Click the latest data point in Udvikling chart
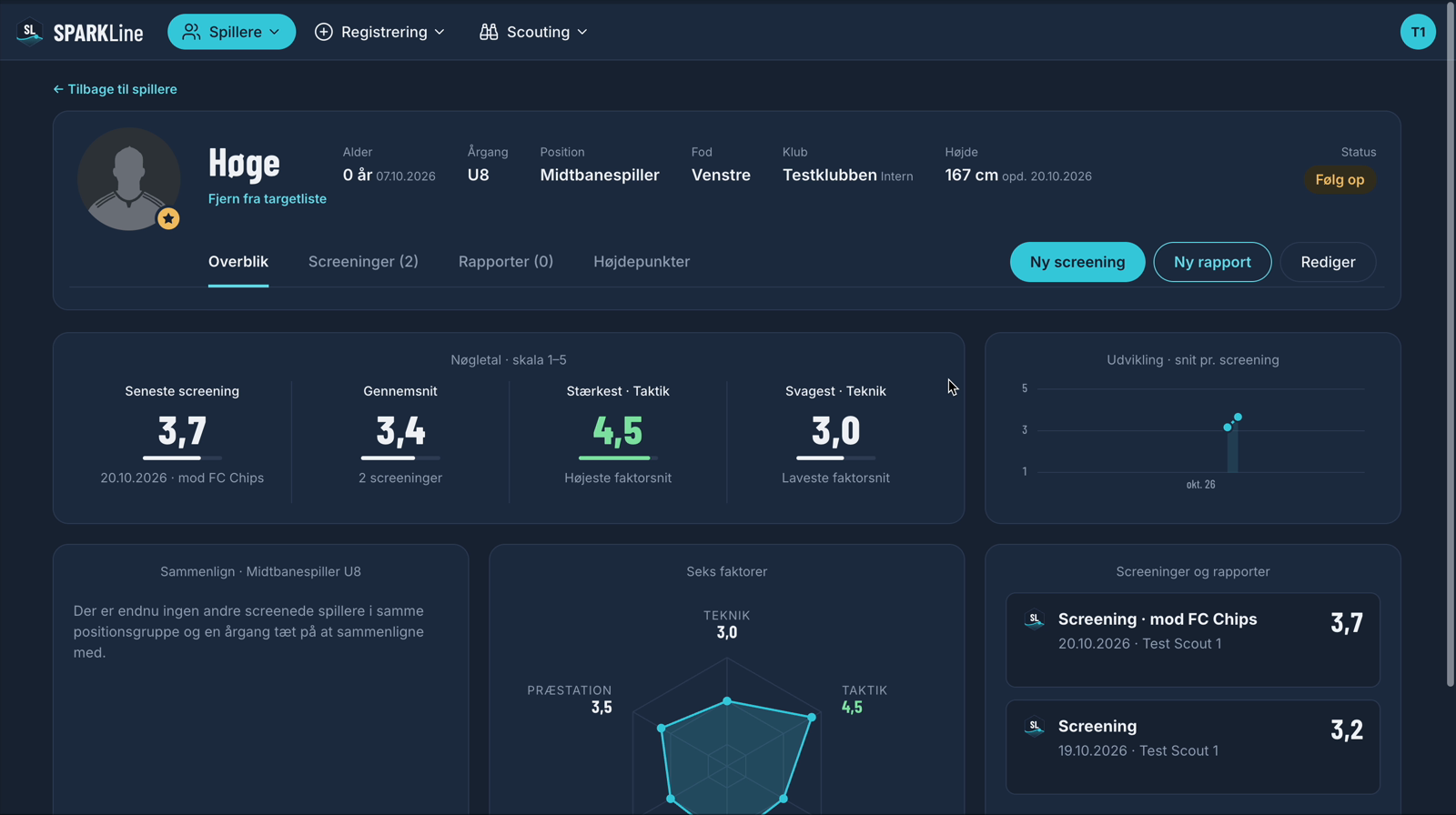Screen dimensions: 1456x815 (x=1238, y=418)
